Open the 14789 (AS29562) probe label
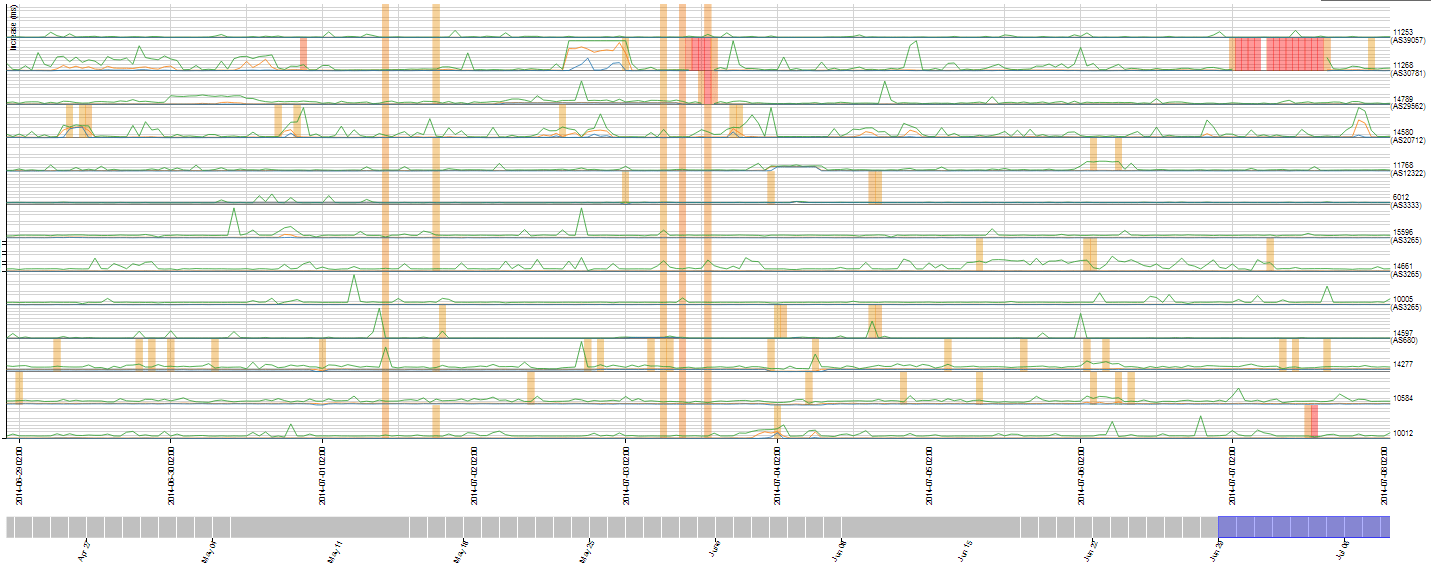The height and width of the screenshot is (564, 1431). click(1408, 103)
